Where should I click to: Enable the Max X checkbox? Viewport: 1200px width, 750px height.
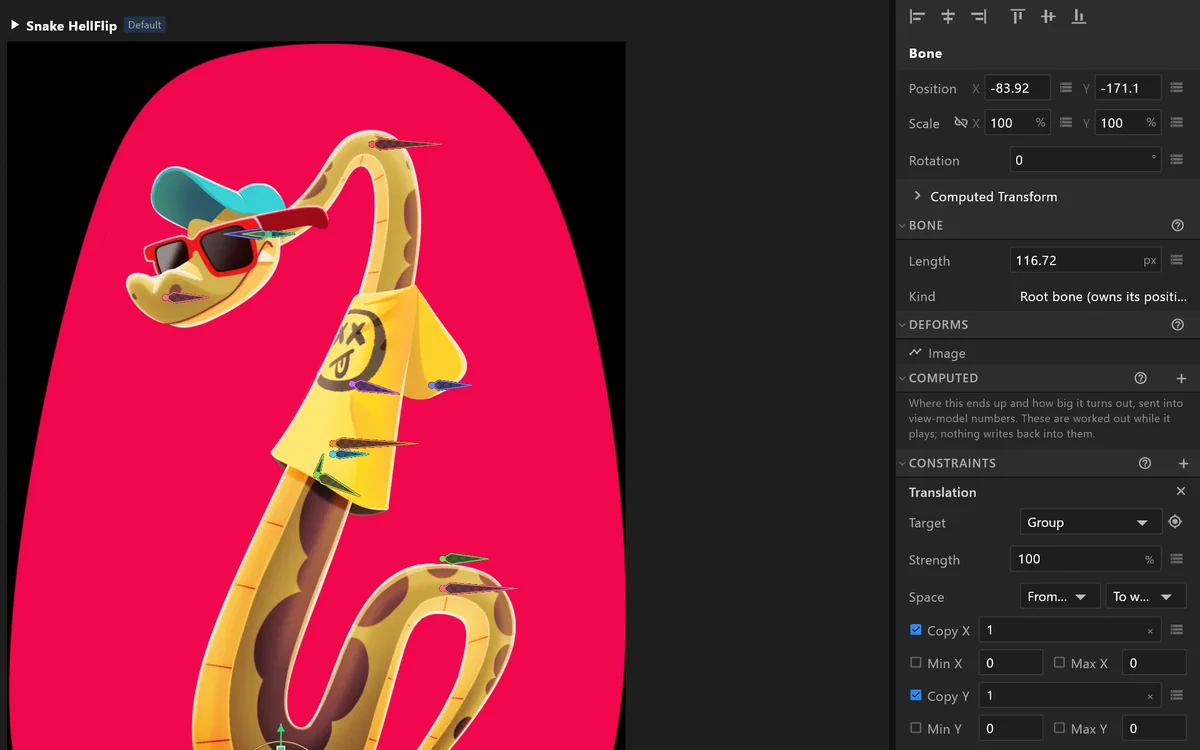click(x=1059, y=663)
